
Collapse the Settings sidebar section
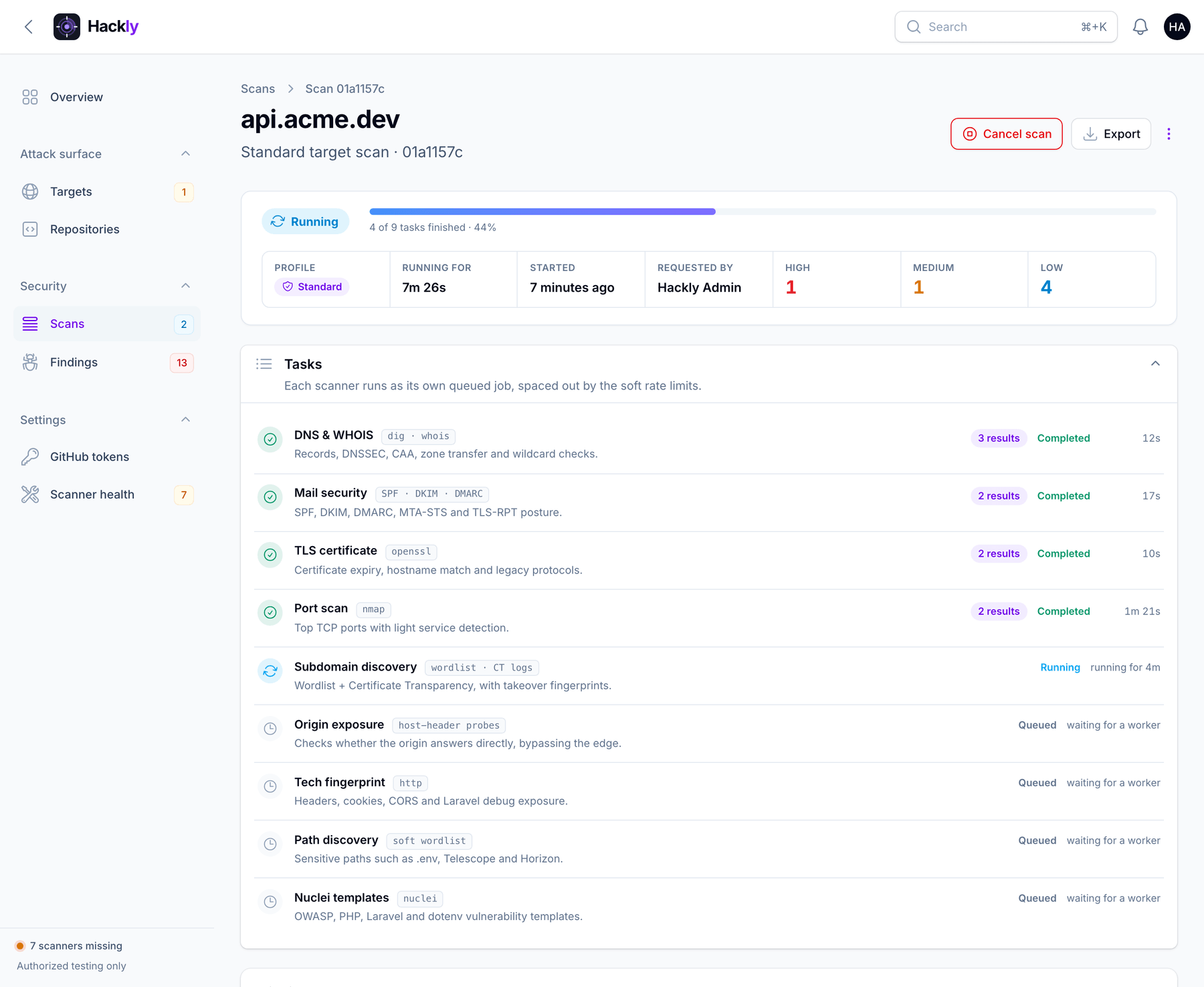186,420
